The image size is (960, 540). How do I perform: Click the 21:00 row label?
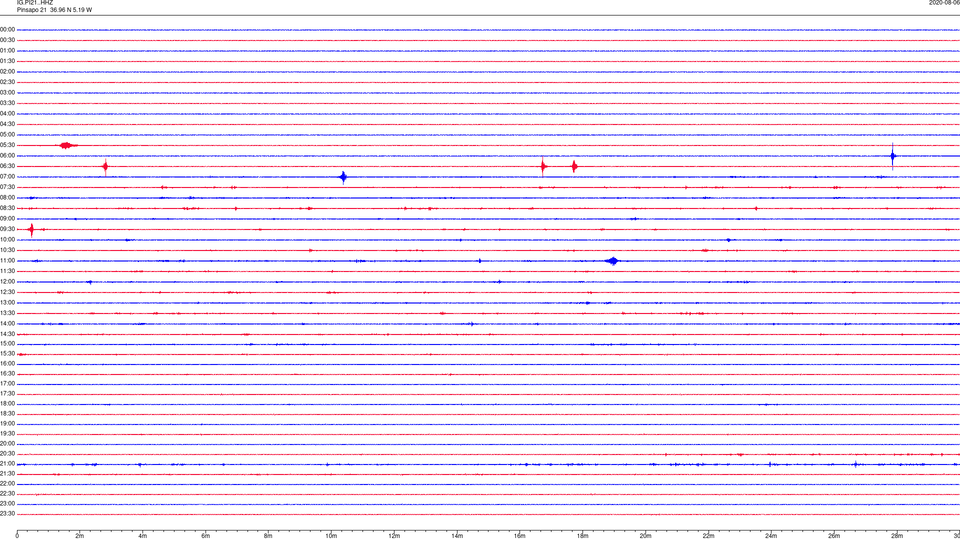7,464
